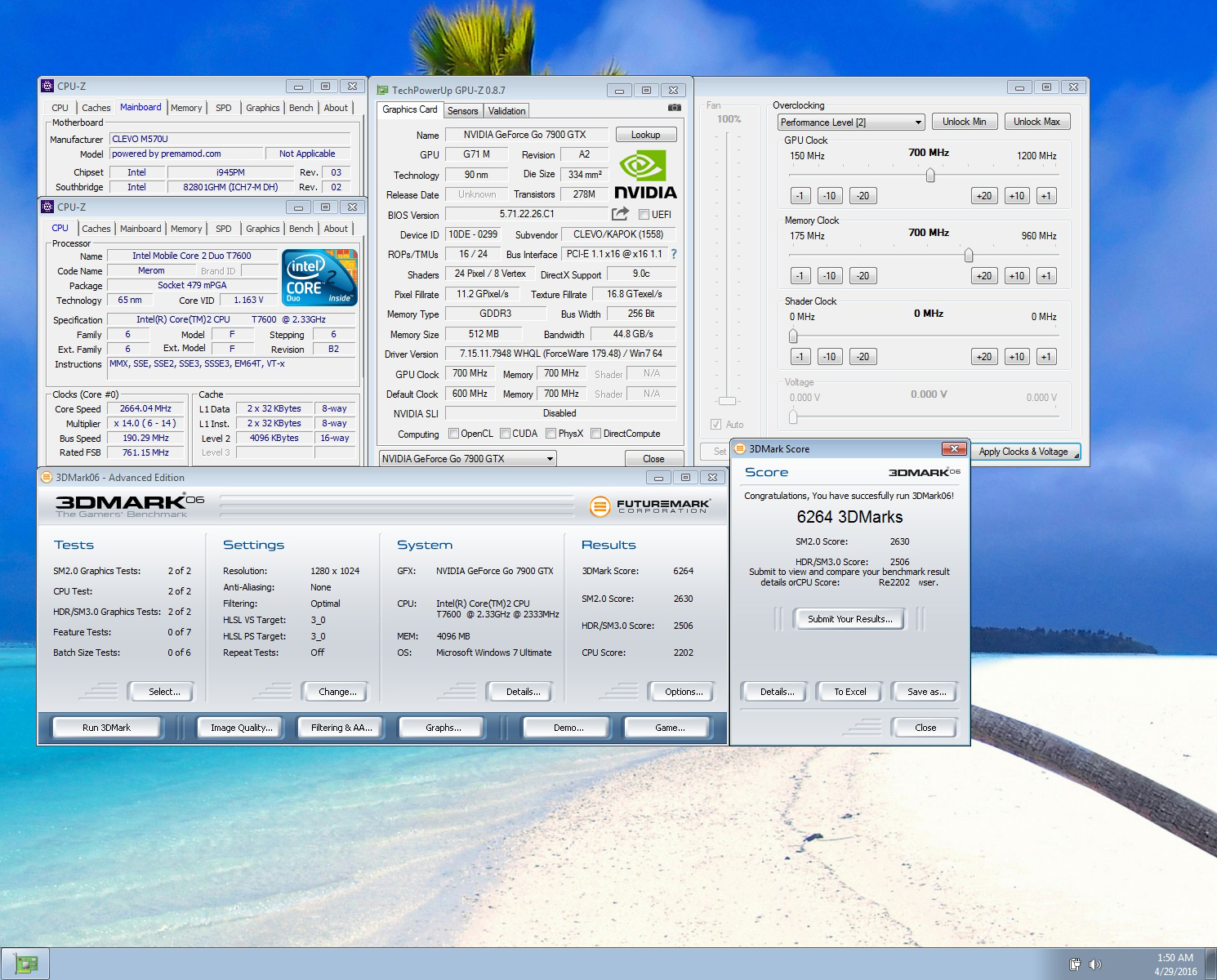
Task: Click +20 under GPU Clock
Action: (984, 196)
